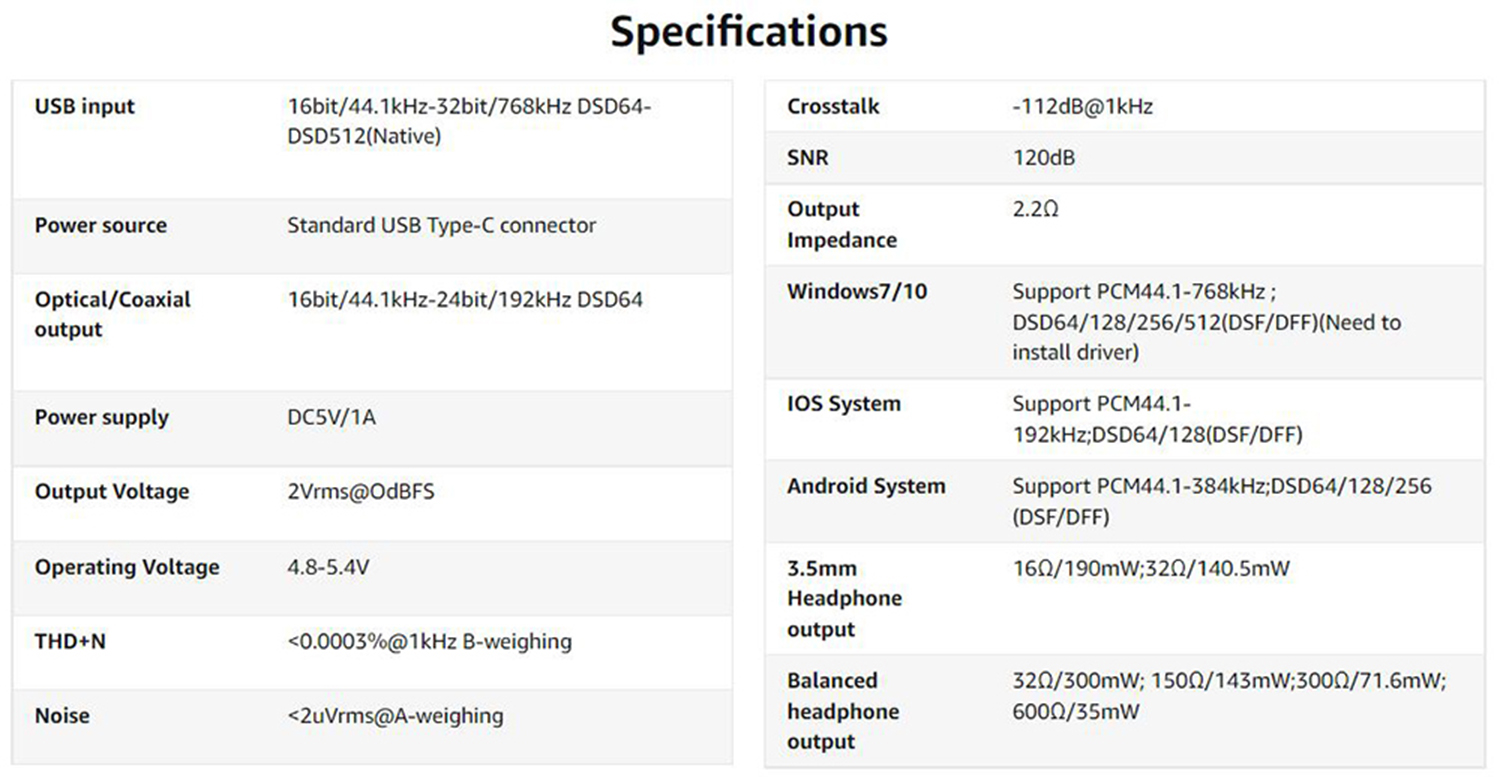Click the IOS System label
The height and width of the screenshot is (777, 1500).
844,404
